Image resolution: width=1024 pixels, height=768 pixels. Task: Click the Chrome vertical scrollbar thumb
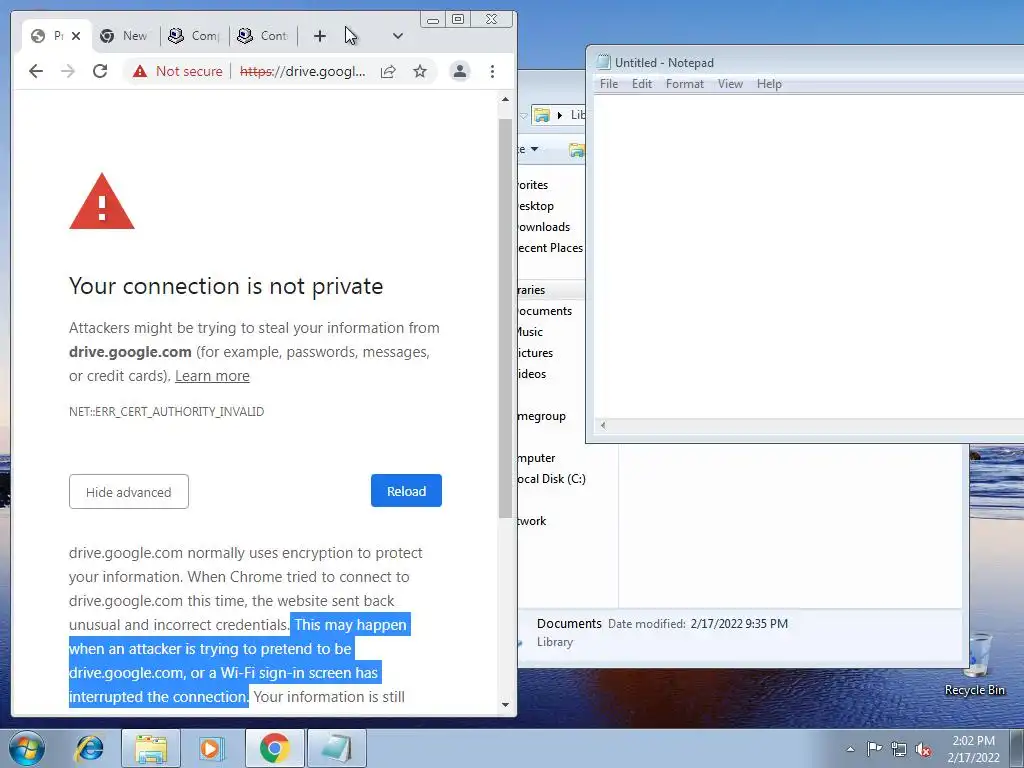coord(505,319)
